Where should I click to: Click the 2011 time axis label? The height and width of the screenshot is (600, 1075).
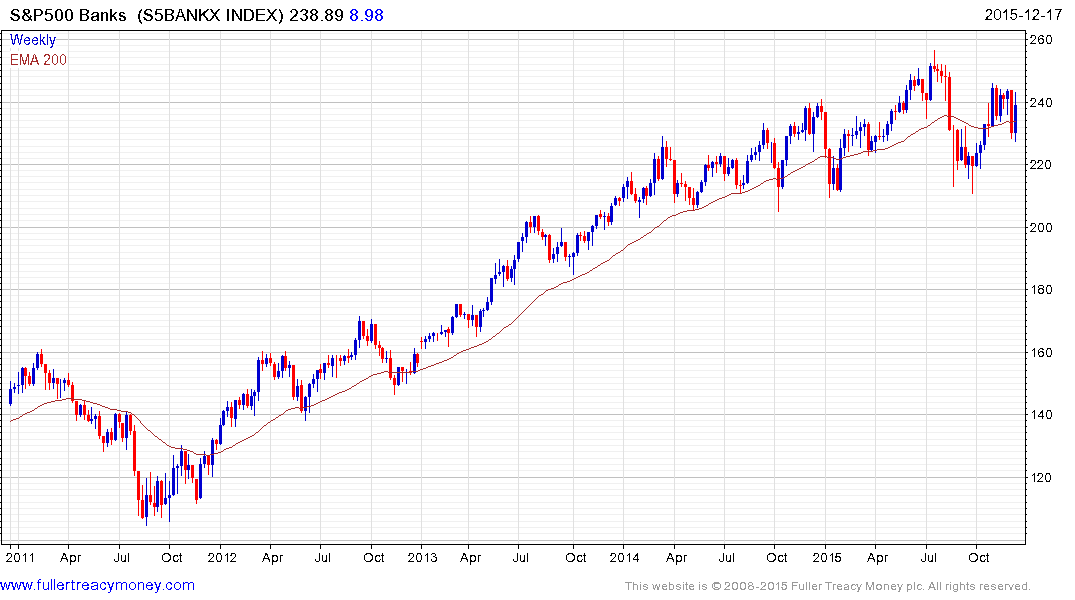(x=20, y=557)
